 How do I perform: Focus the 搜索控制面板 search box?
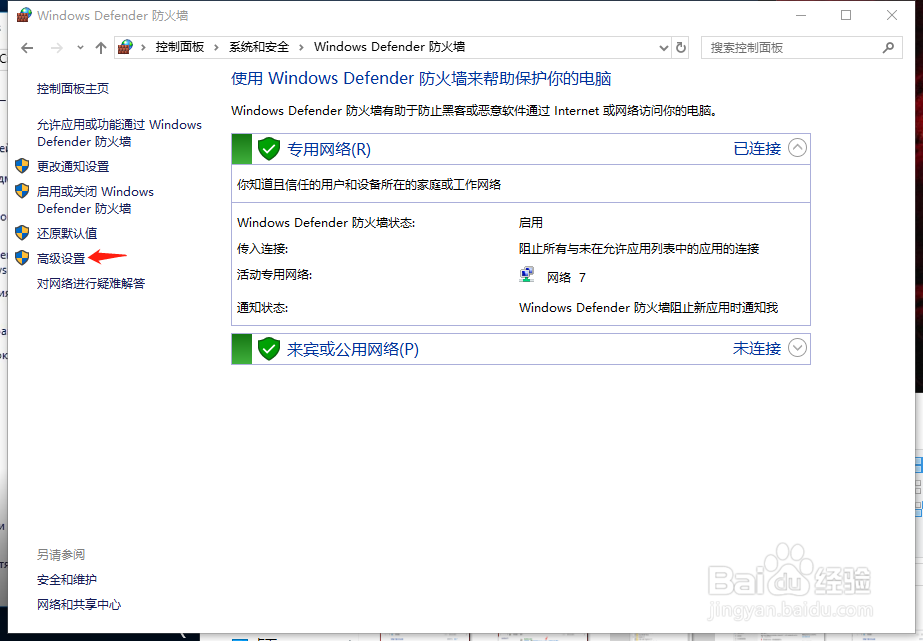[801, 48]
